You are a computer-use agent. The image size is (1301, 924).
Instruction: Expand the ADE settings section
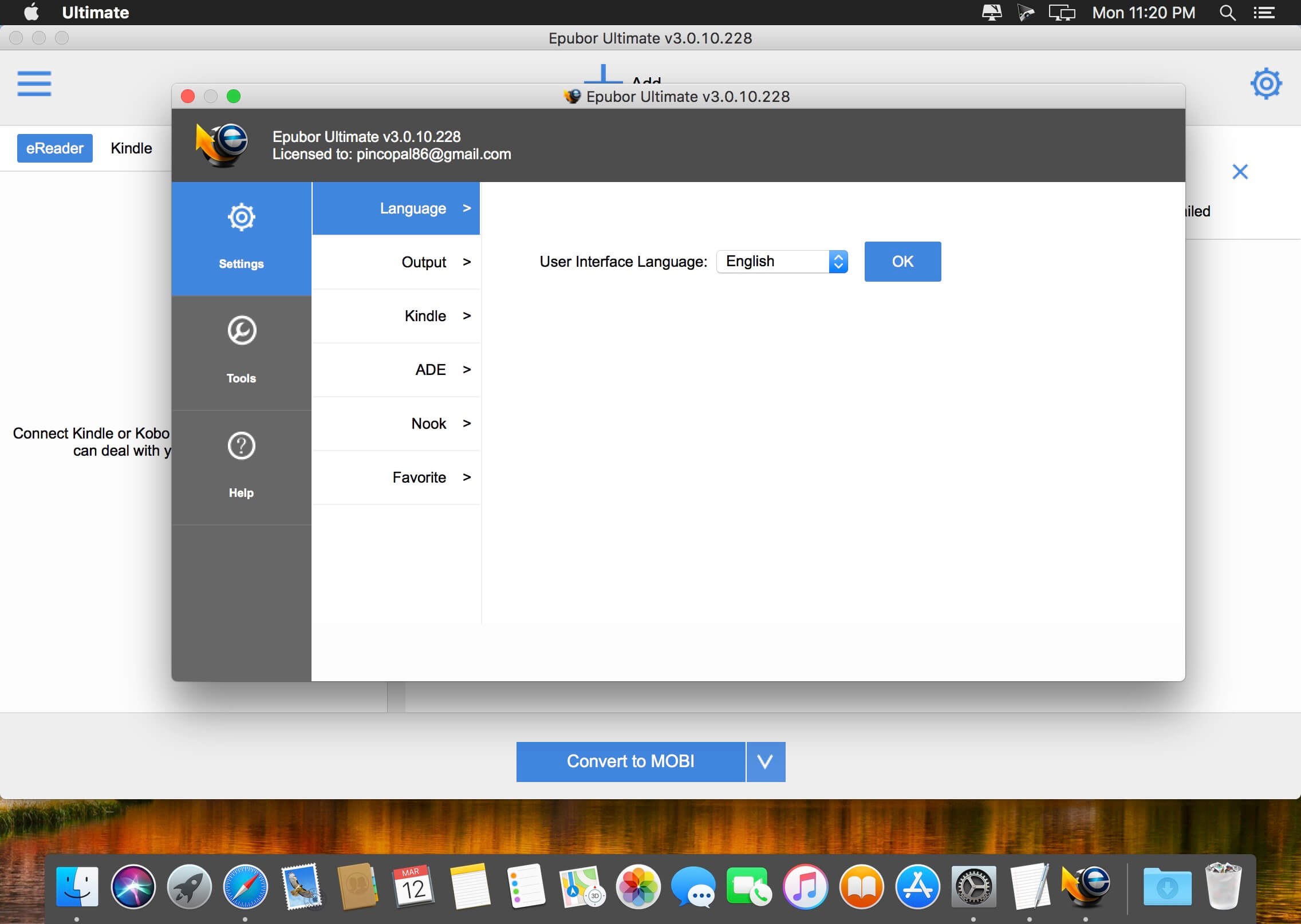[x=429, y=369]
